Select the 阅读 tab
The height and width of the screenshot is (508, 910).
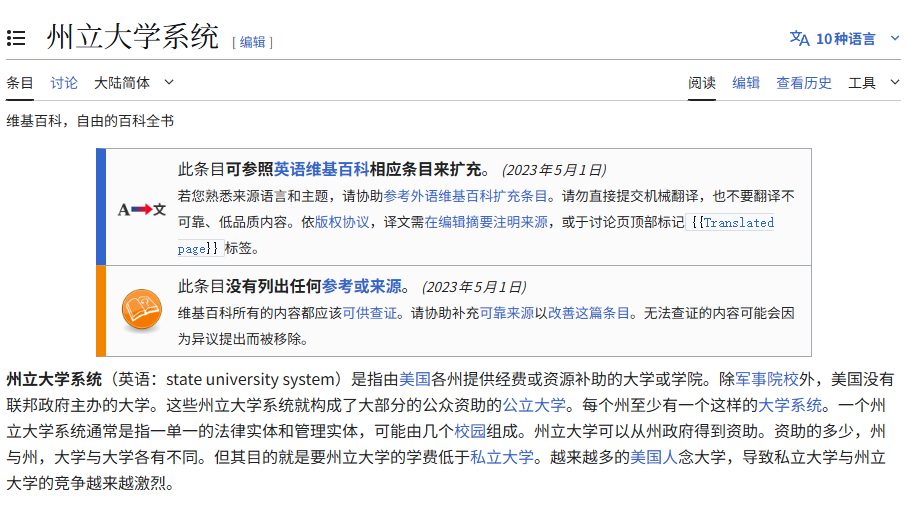702,83
